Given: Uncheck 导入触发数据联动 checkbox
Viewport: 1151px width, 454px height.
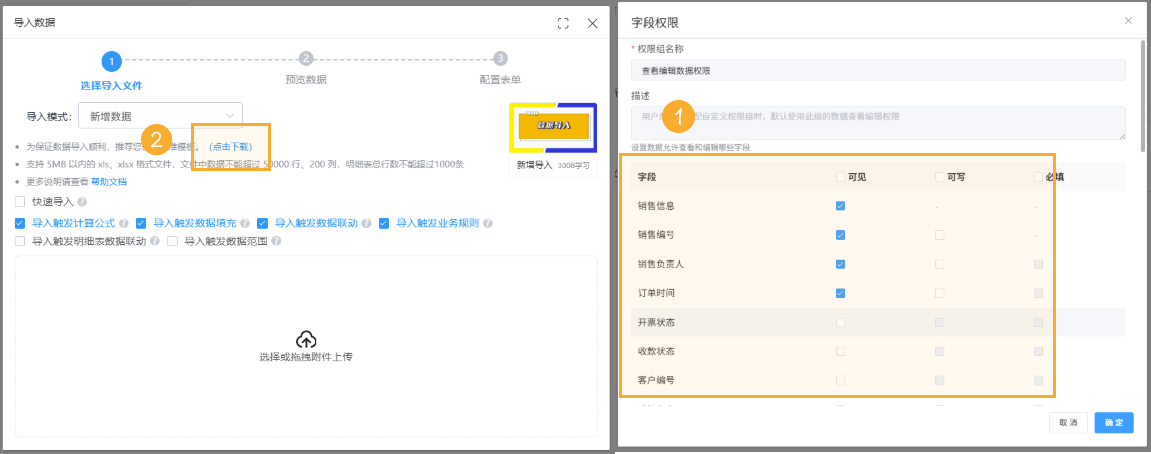Looking at the screenshot, I should 262,223.
